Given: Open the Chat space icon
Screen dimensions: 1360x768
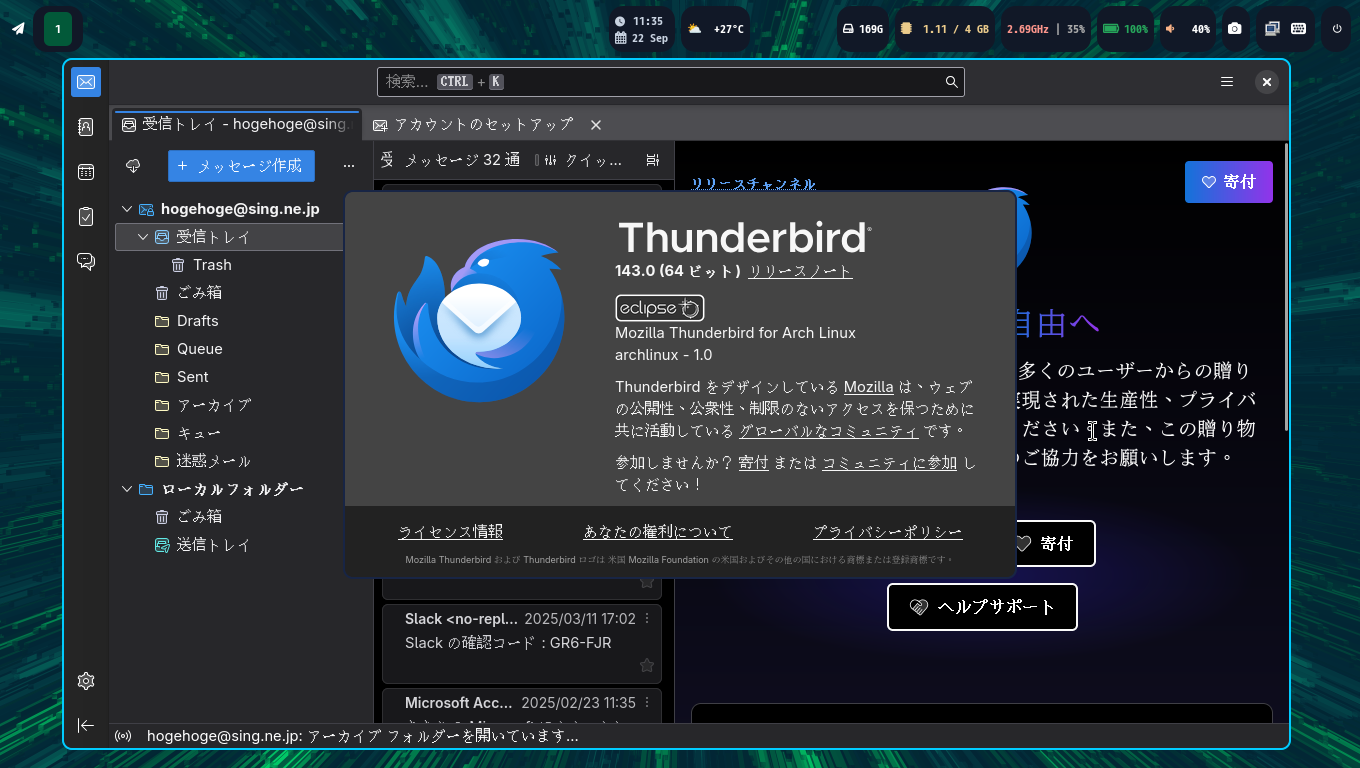Looking at the screenshot, I should (x=86, y=261).
